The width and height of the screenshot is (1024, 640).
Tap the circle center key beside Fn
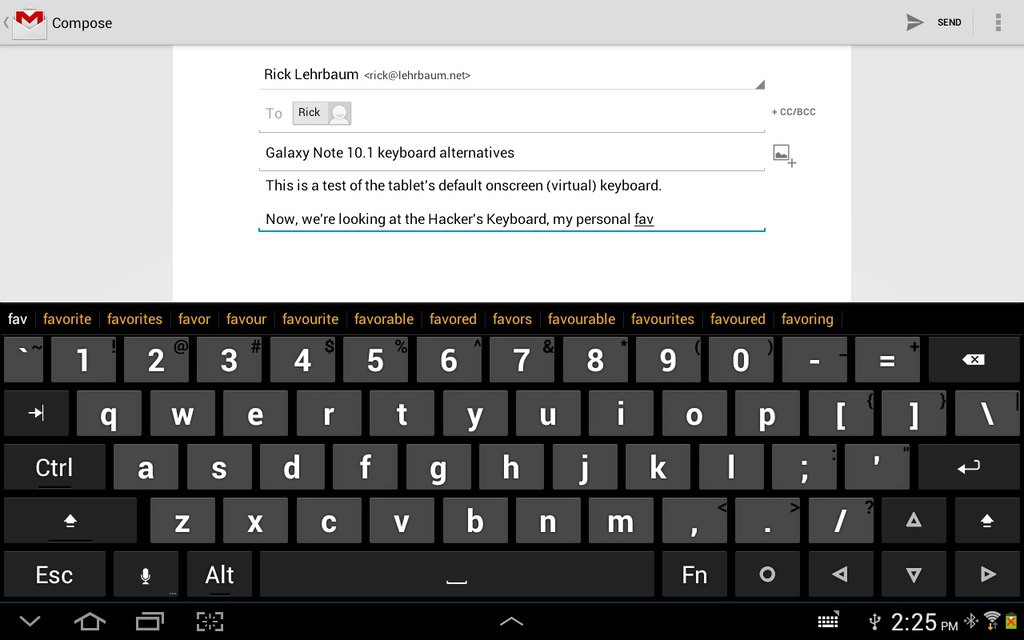coord(767,575)
